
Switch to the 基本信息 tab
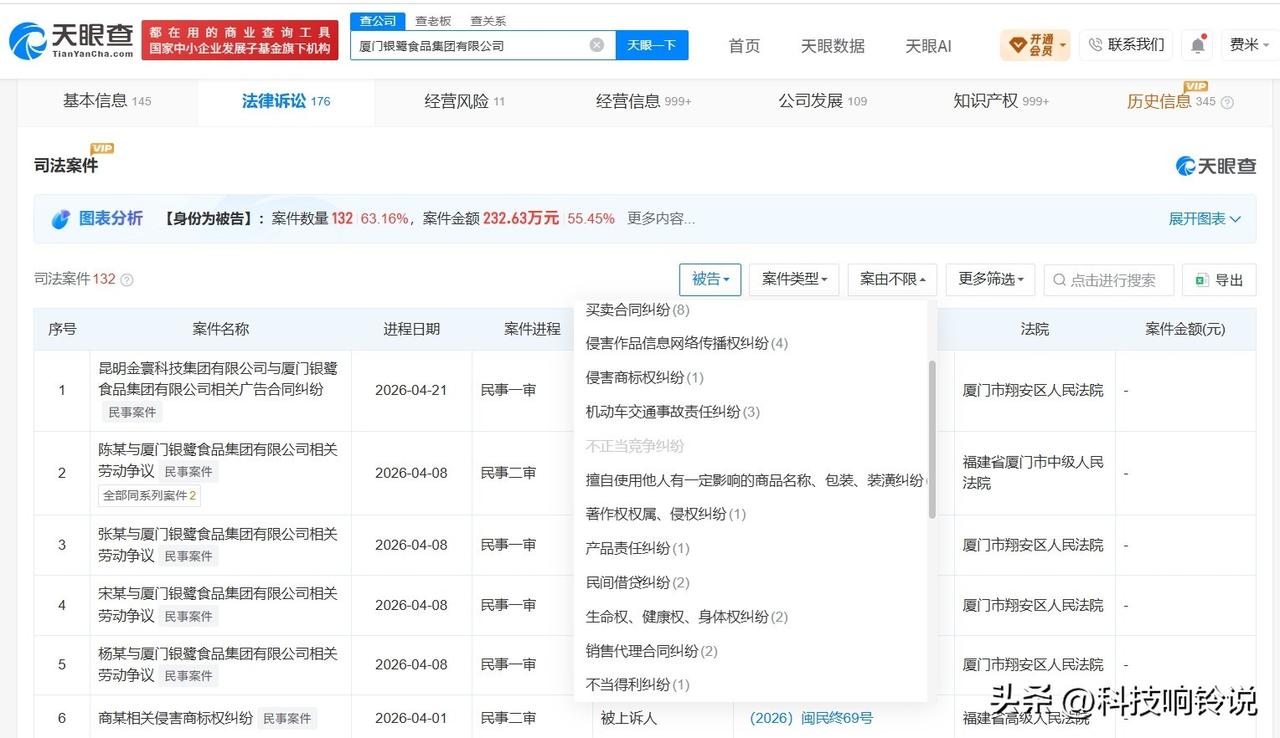pos(107,101)
